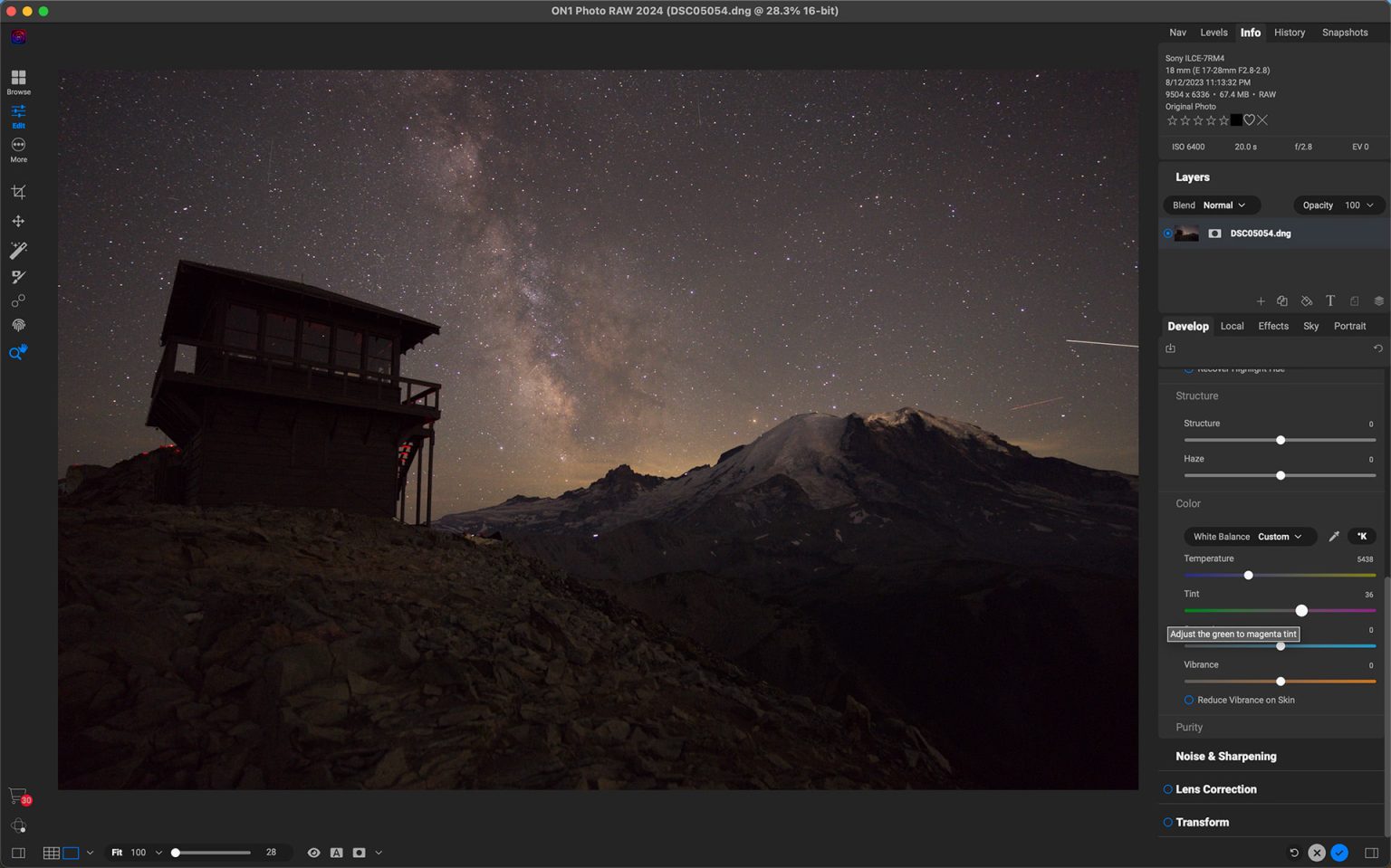Screen dimensions: 1391x868
Task: Toggle the Lens Correction adjustment on
Action: click(1168, 789)
